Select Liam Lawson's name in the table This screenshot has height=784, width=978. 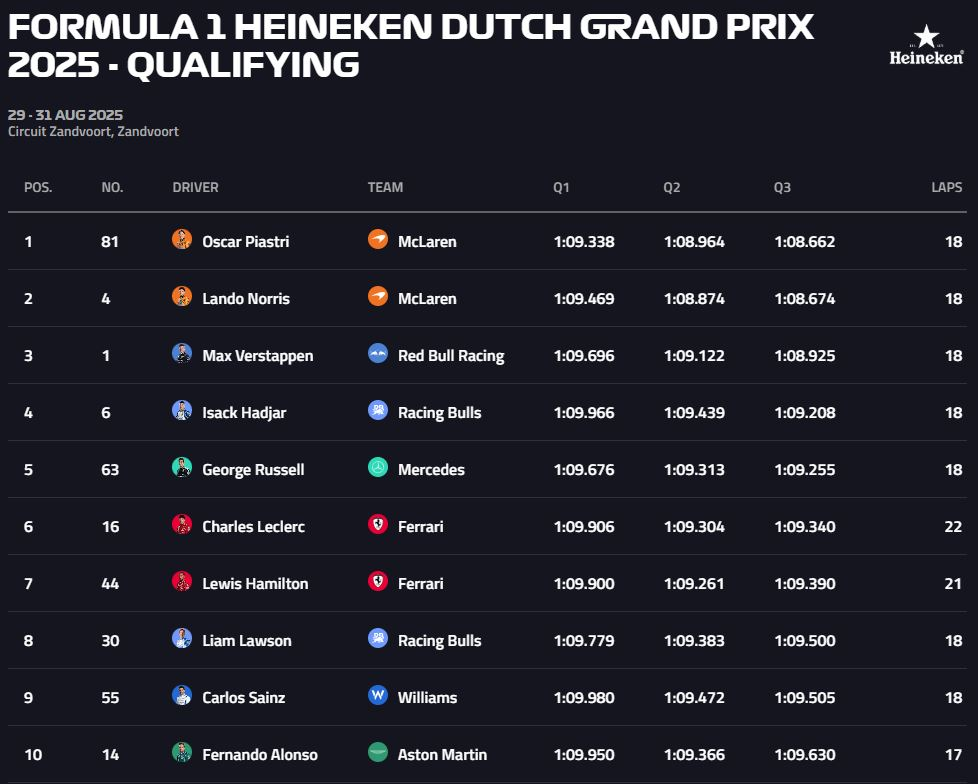point(247,641)
